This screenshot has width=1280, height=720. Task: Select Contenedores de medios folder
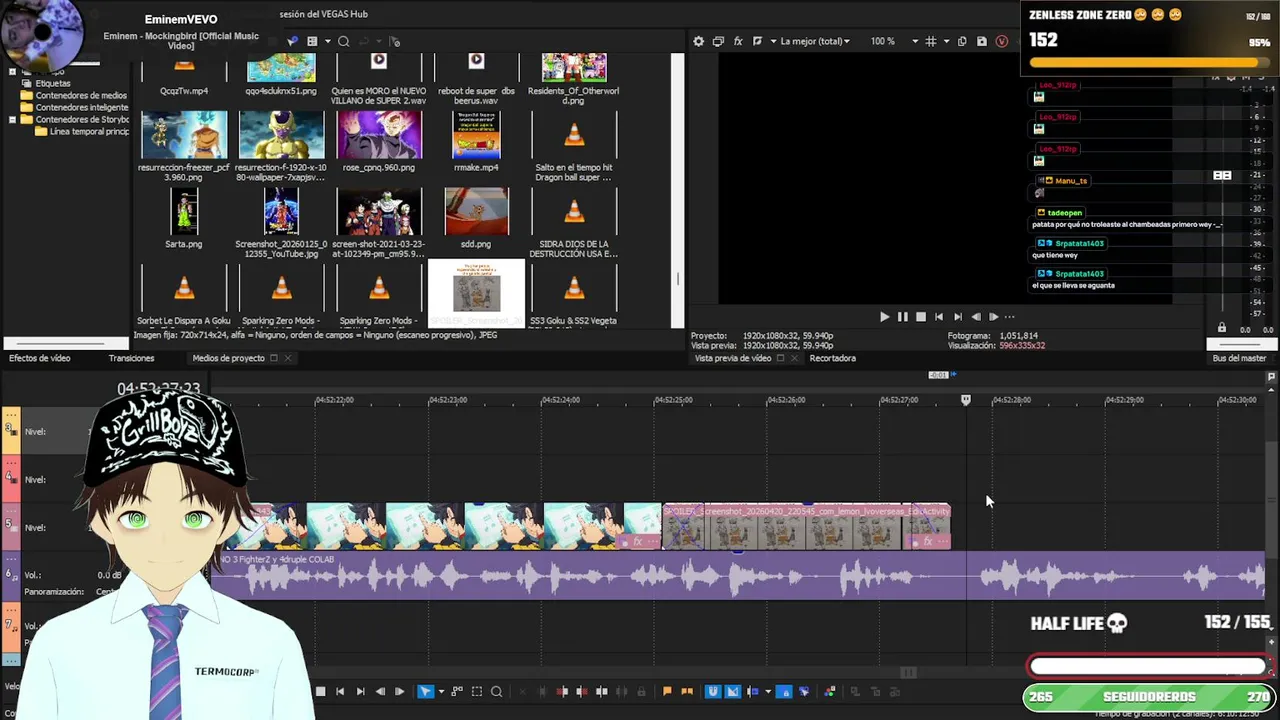pyautogui.click(x=81, y=96)
